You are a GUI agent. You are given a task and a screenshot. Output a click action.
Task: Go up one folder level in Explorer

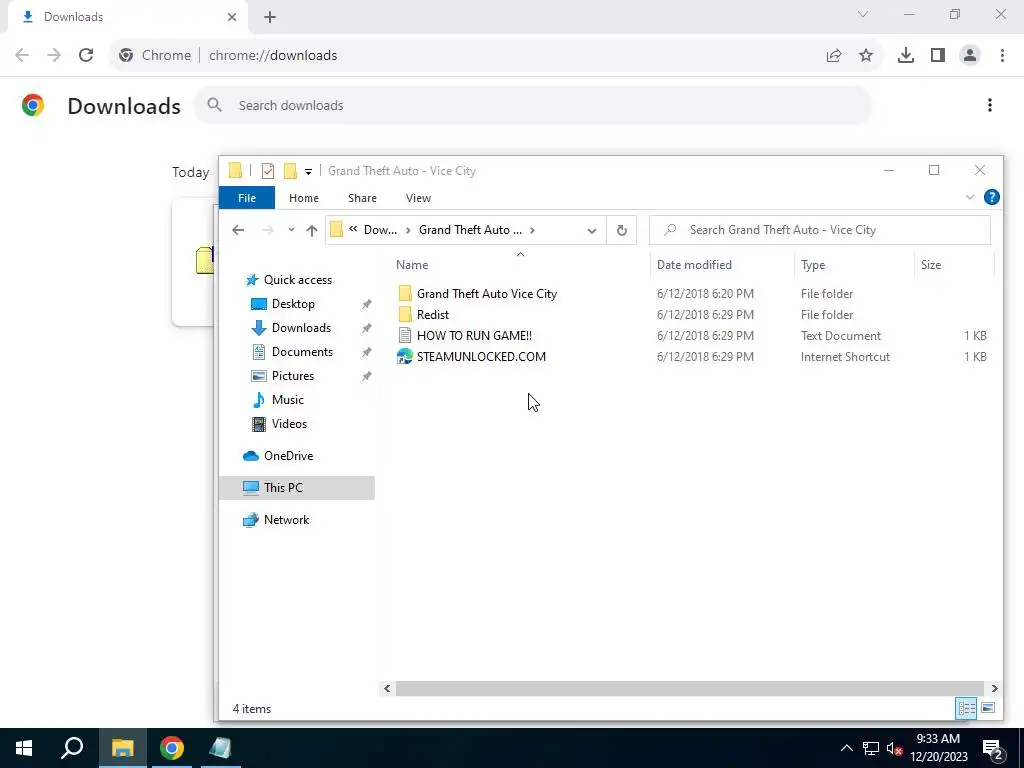click(312, 230)
